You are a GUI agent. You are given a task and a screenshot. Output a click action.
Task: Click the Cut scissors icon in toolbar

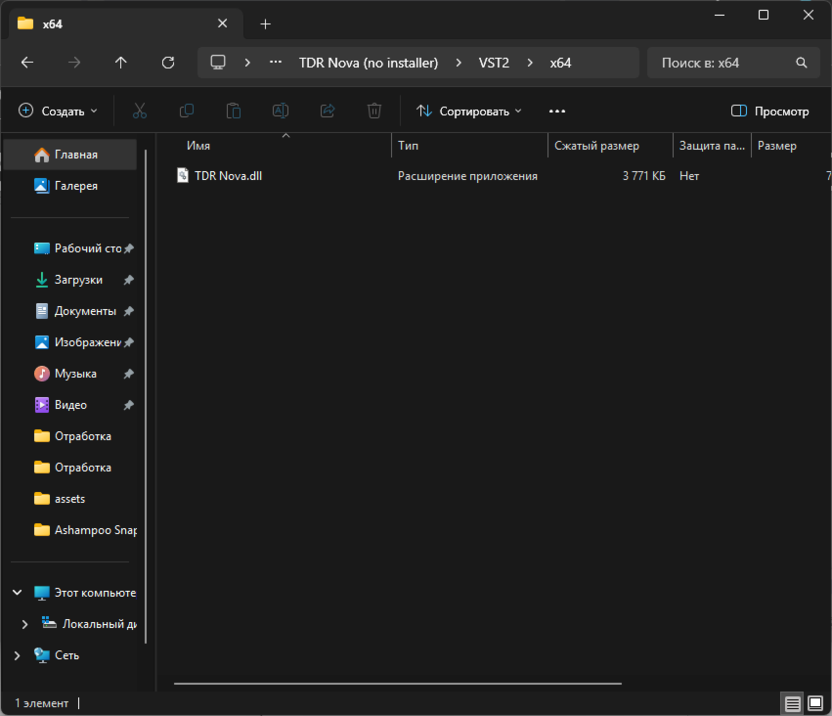tap(140, 111)
